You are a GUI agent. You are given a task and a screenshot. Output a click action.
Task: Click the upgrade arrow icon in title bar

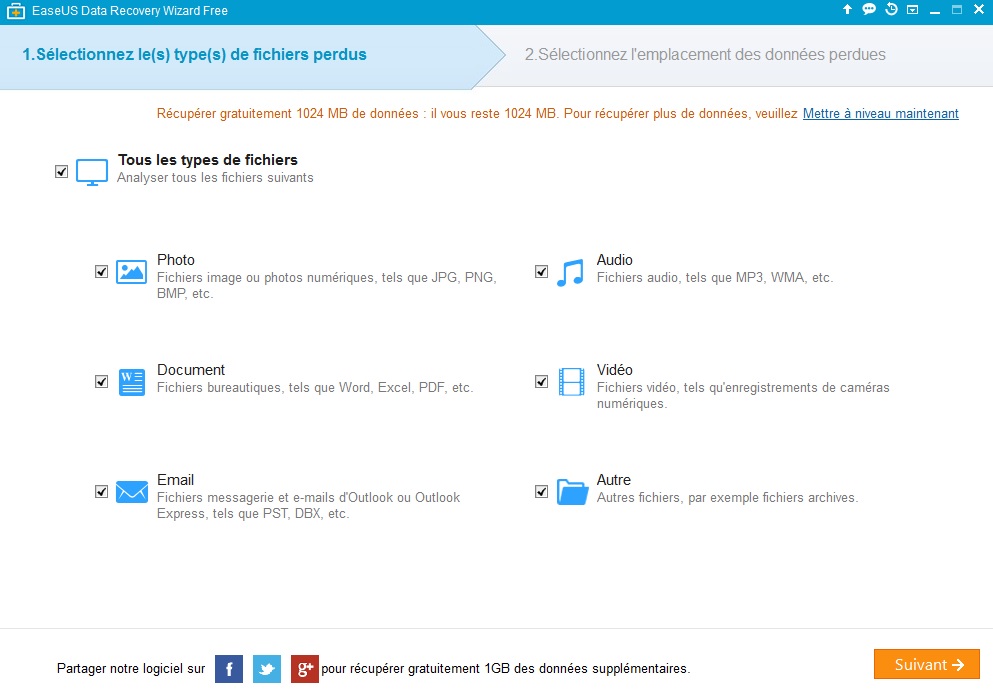point(847,10)
